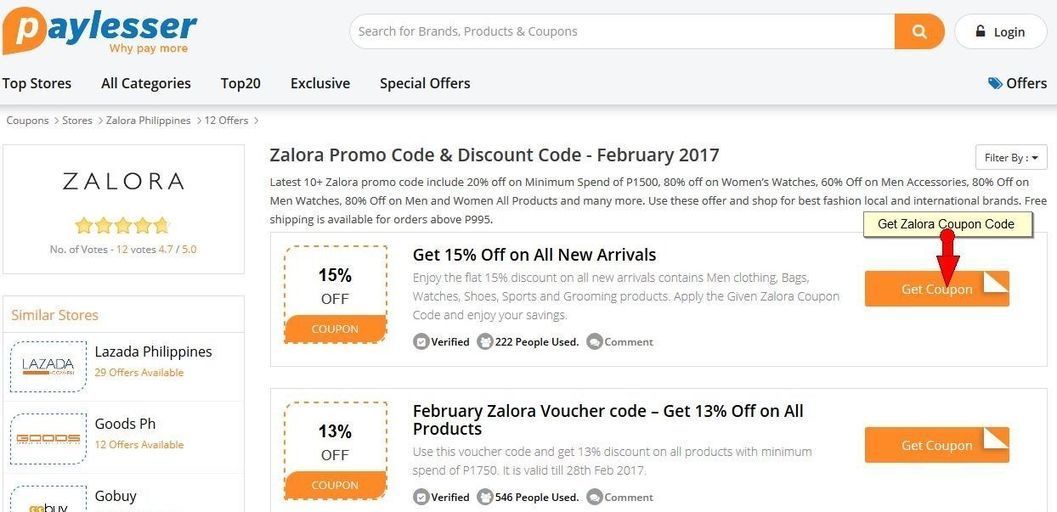Select the Top20 menu item
Screen dimensions: 1057x512
pyautogui.click(x=241, y=83)
